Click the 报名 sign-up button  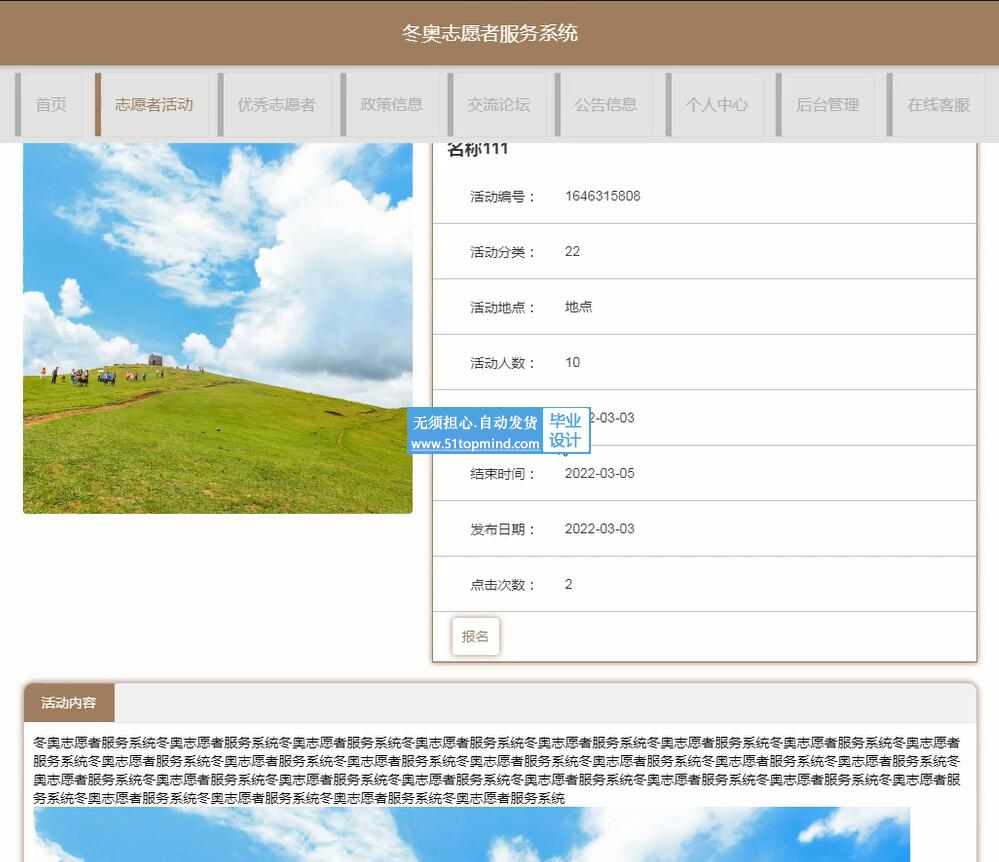475,636
